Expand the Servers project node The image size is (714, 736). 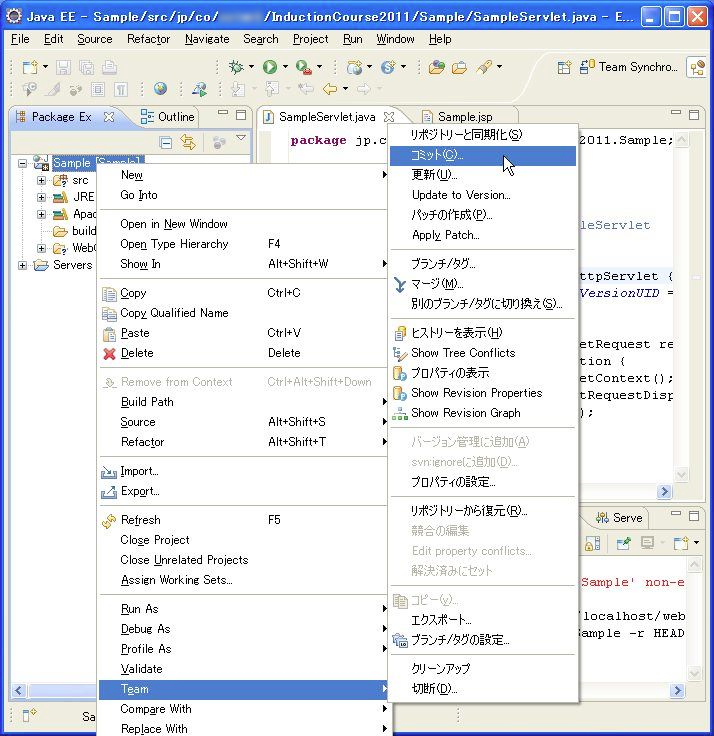(22, 265)
